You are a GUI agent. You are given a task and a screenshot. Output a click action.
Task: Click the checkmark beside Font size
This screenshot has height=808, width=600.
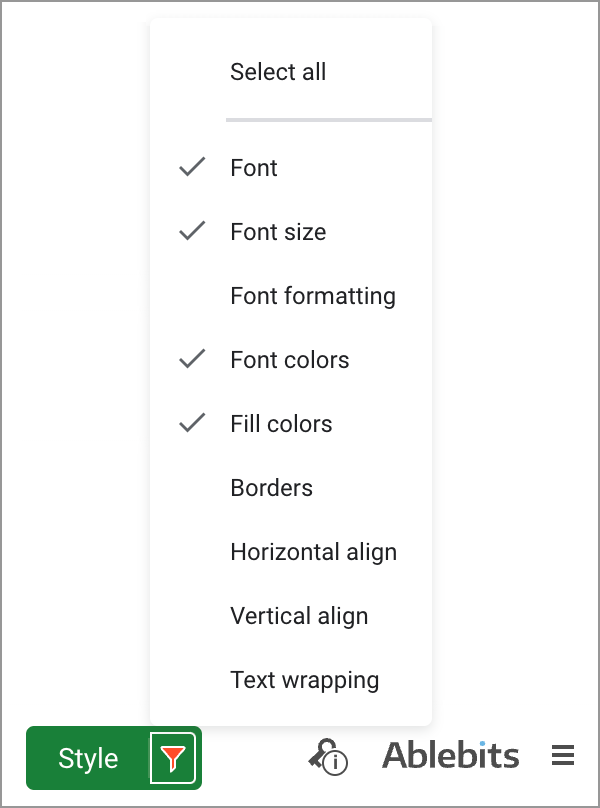click(x=191, y=231)
